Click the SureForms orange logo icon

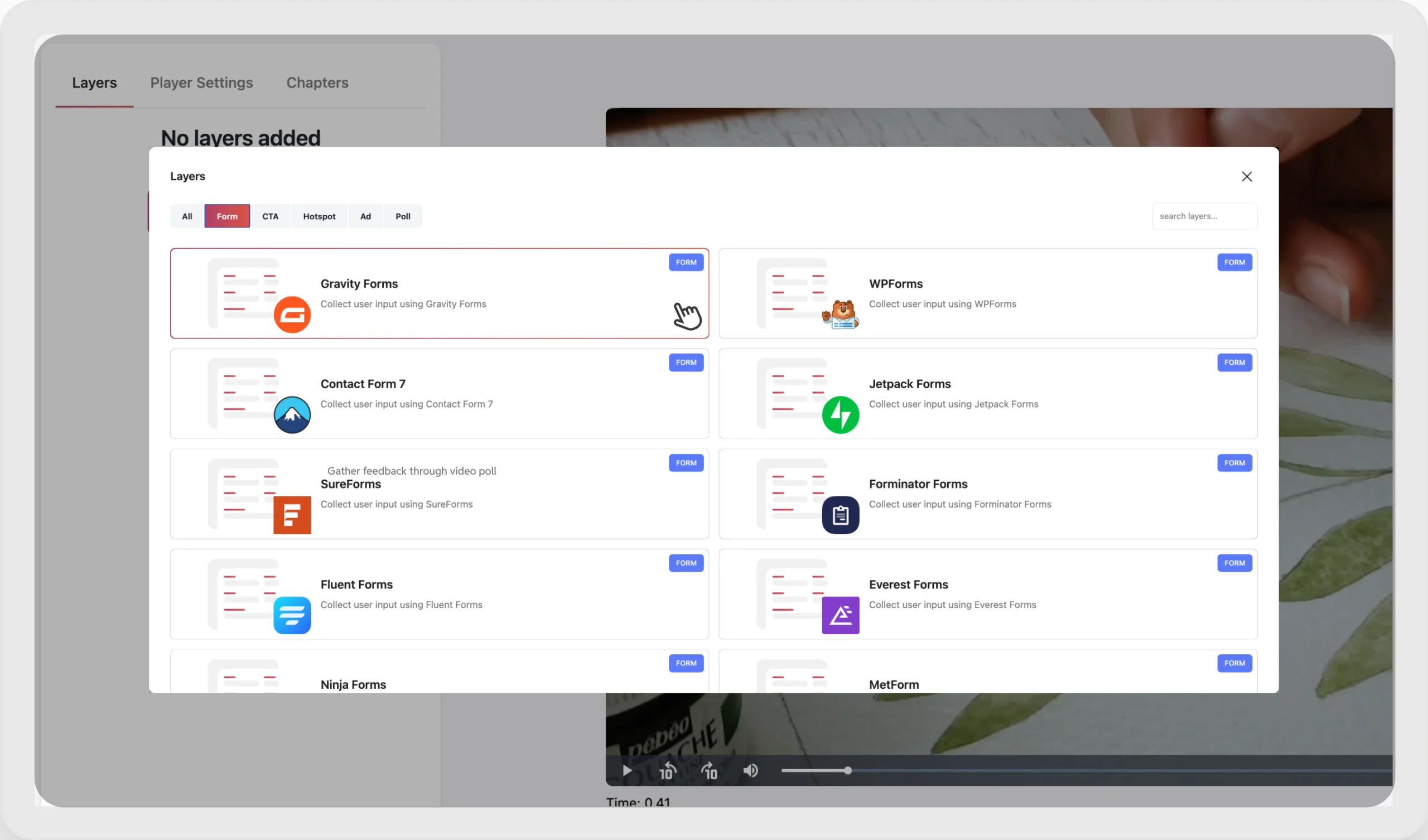click(x=292, y=515)
